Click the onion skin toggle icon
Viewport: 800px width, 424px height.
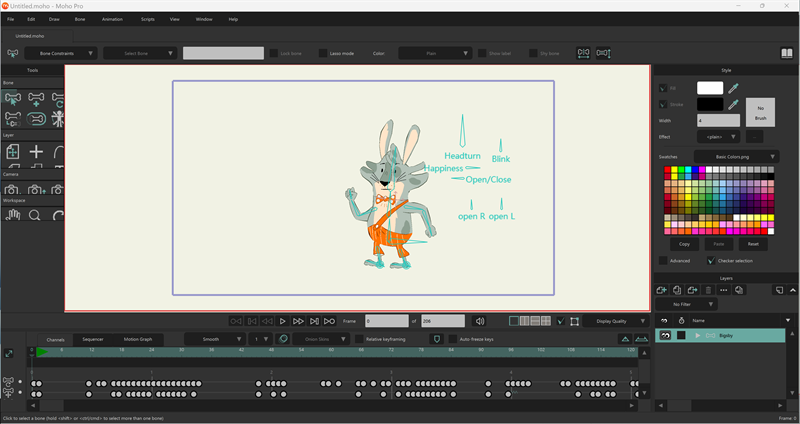tap(283, 339)
